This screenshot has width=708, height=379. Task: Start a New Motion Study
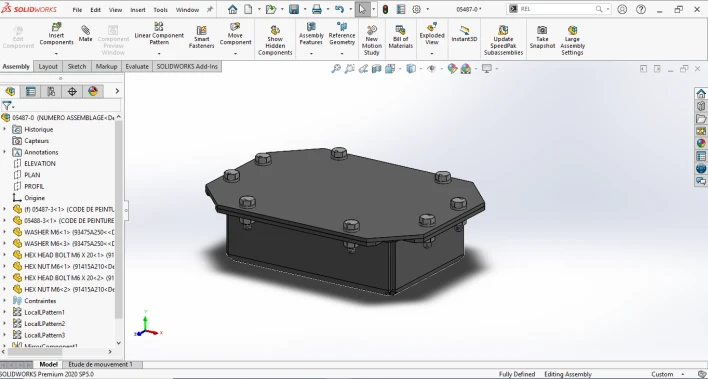pyautogui.click(x=372, y=41)
